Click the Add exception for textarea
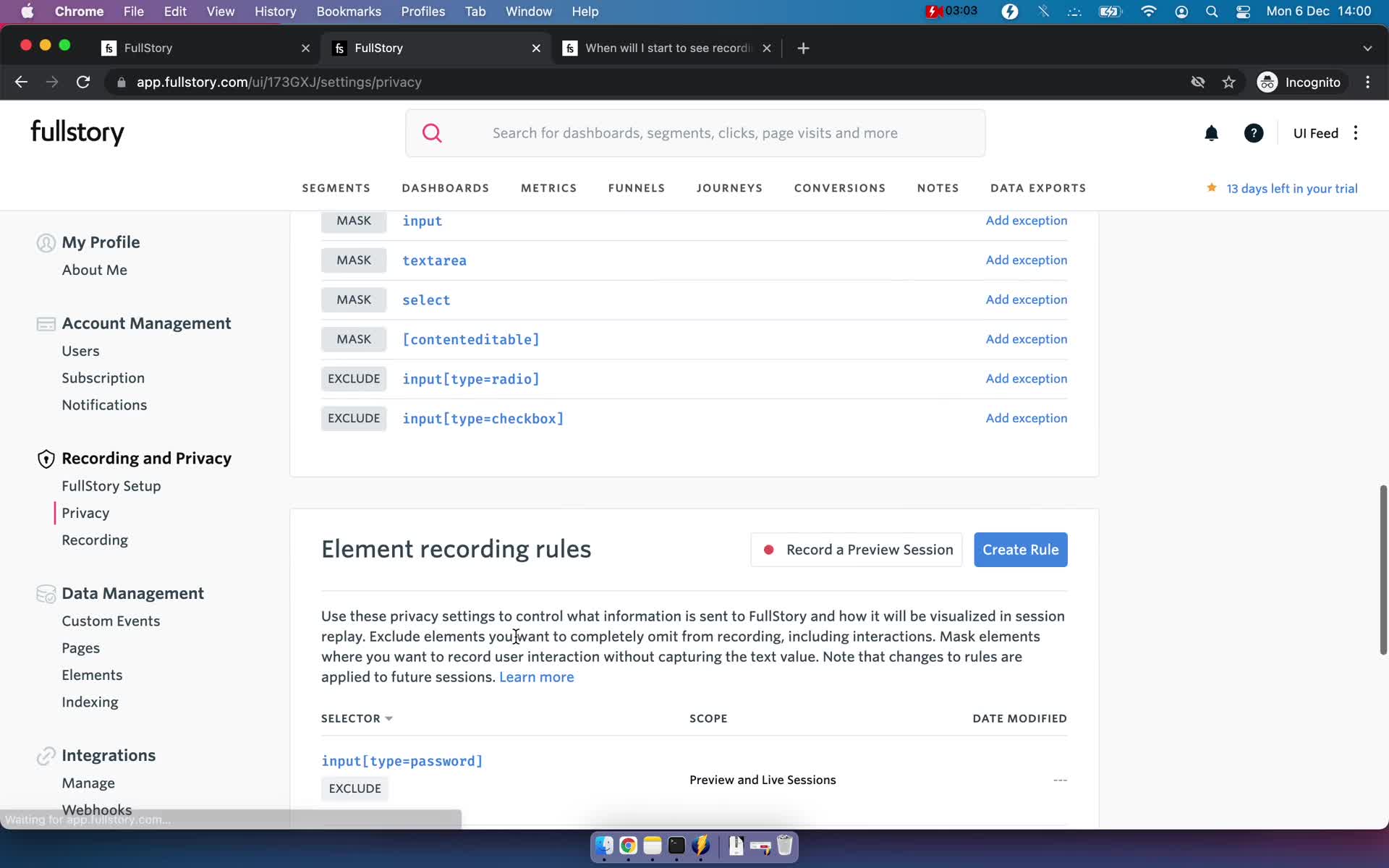 tap(1026, 259)
